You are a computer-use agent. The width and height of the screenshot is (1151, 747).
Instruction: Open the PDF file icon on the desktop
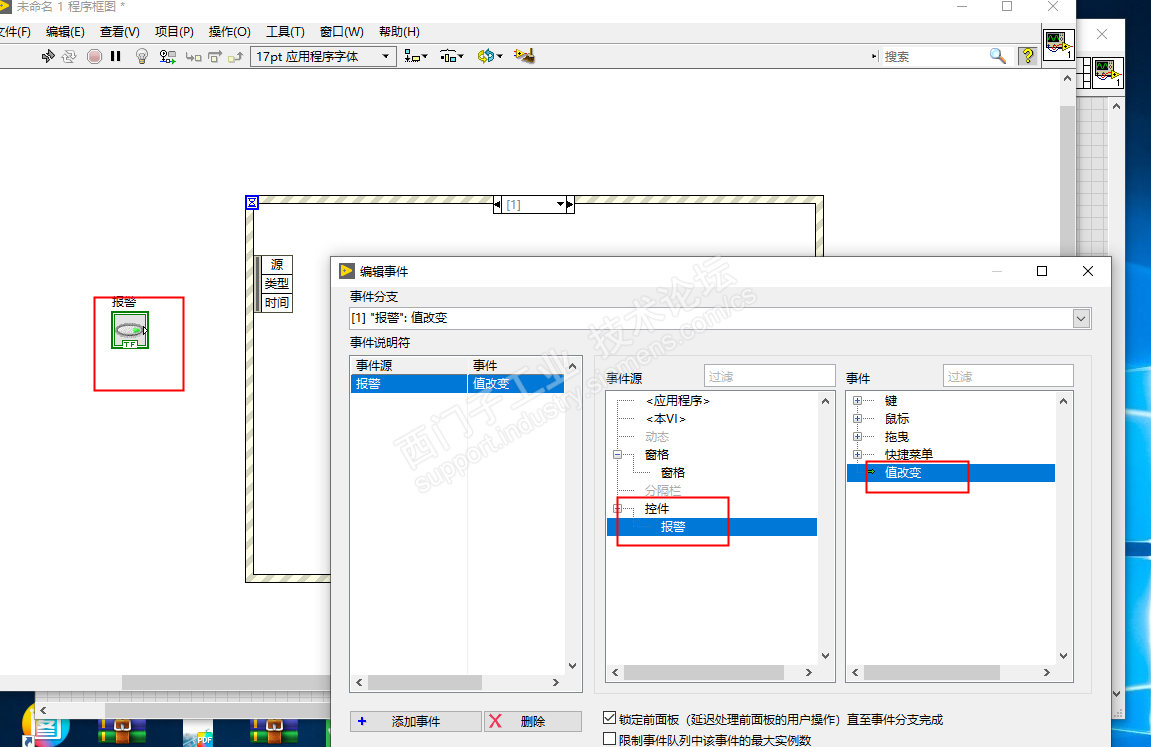[x=197, y=733]
